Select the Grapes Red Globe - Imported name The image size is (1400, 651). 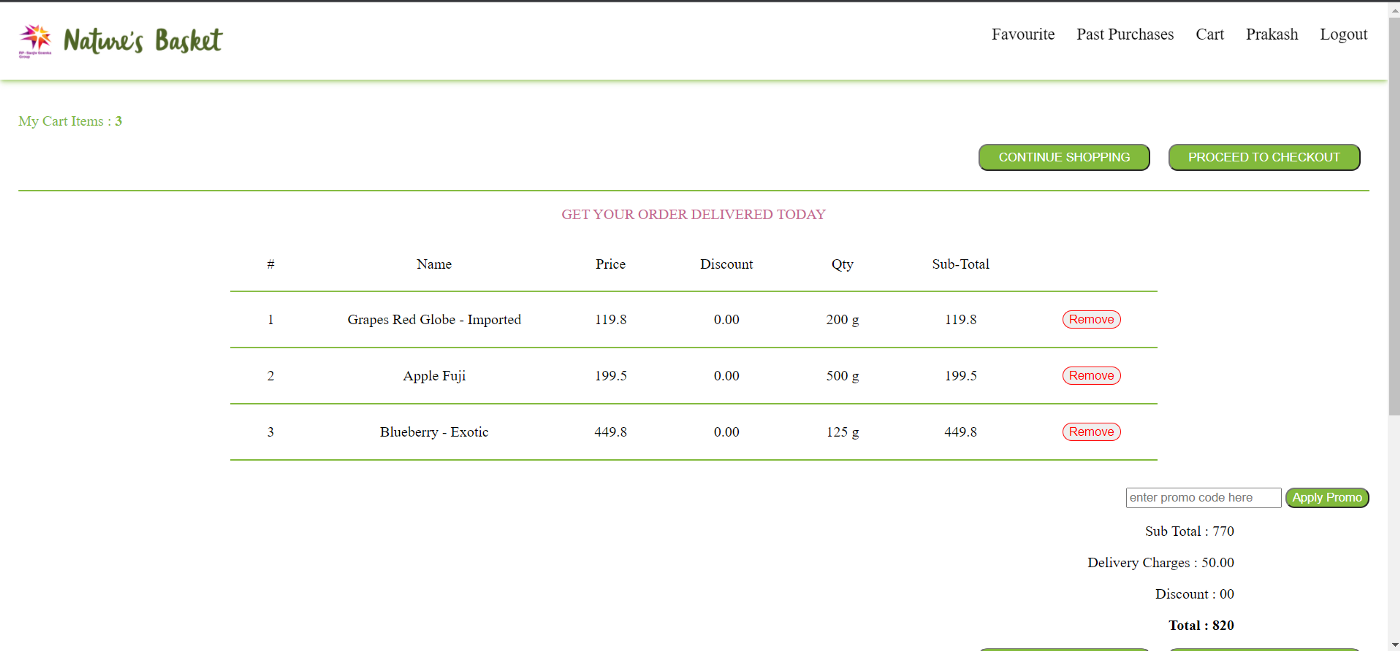pyautogui.click(x=434, y=320)
